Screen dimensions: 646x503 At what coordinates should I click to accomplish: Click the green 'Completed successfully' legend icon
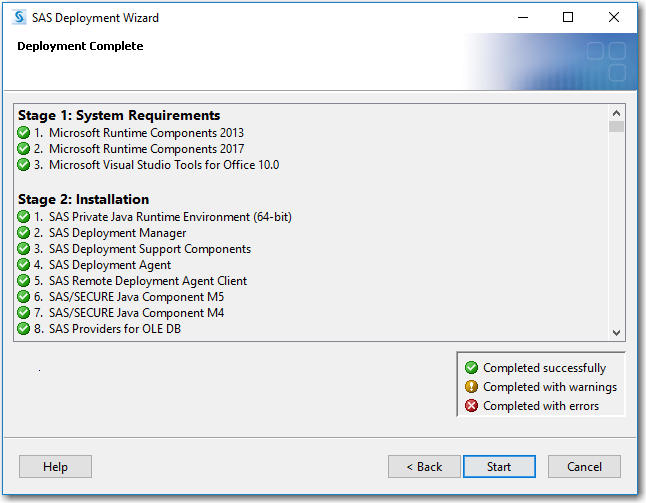[472, 368]
